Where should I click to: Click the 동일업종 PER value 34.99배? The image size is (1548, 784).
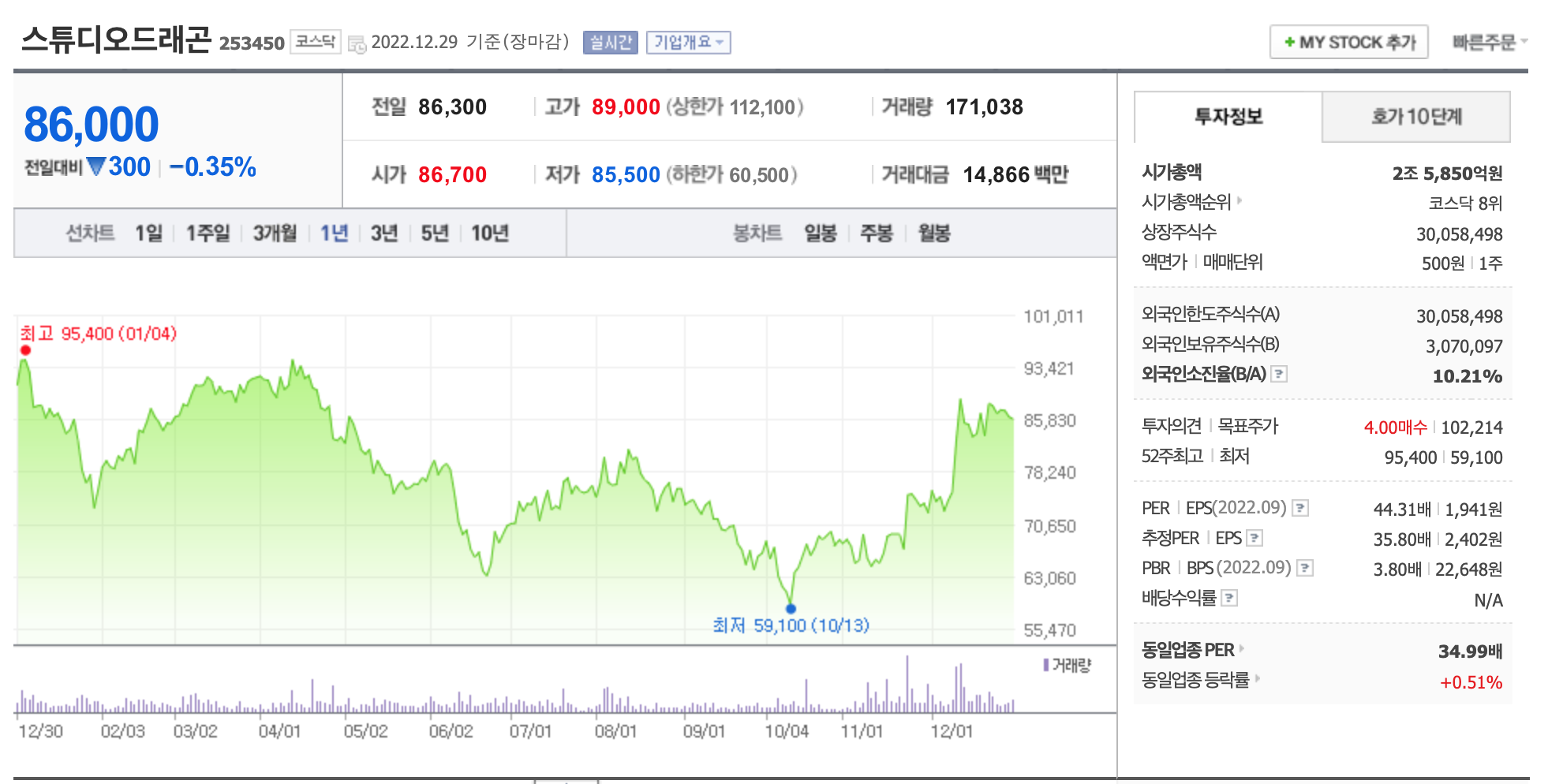(1471, 651)
